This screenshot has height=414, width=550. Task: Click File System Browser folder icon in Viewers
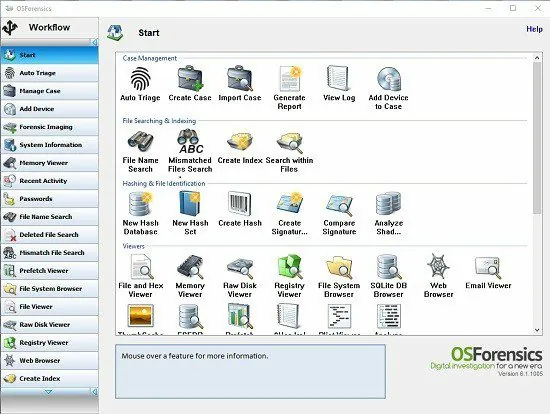[339, 268]
